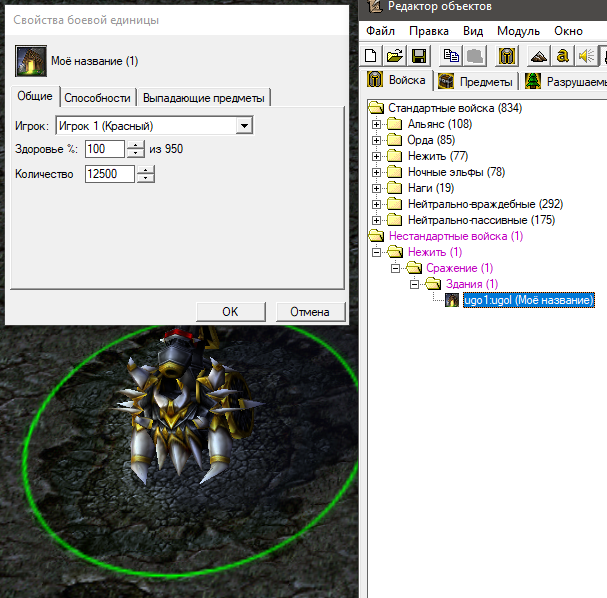Open the Вид menu

coord(473,31)
